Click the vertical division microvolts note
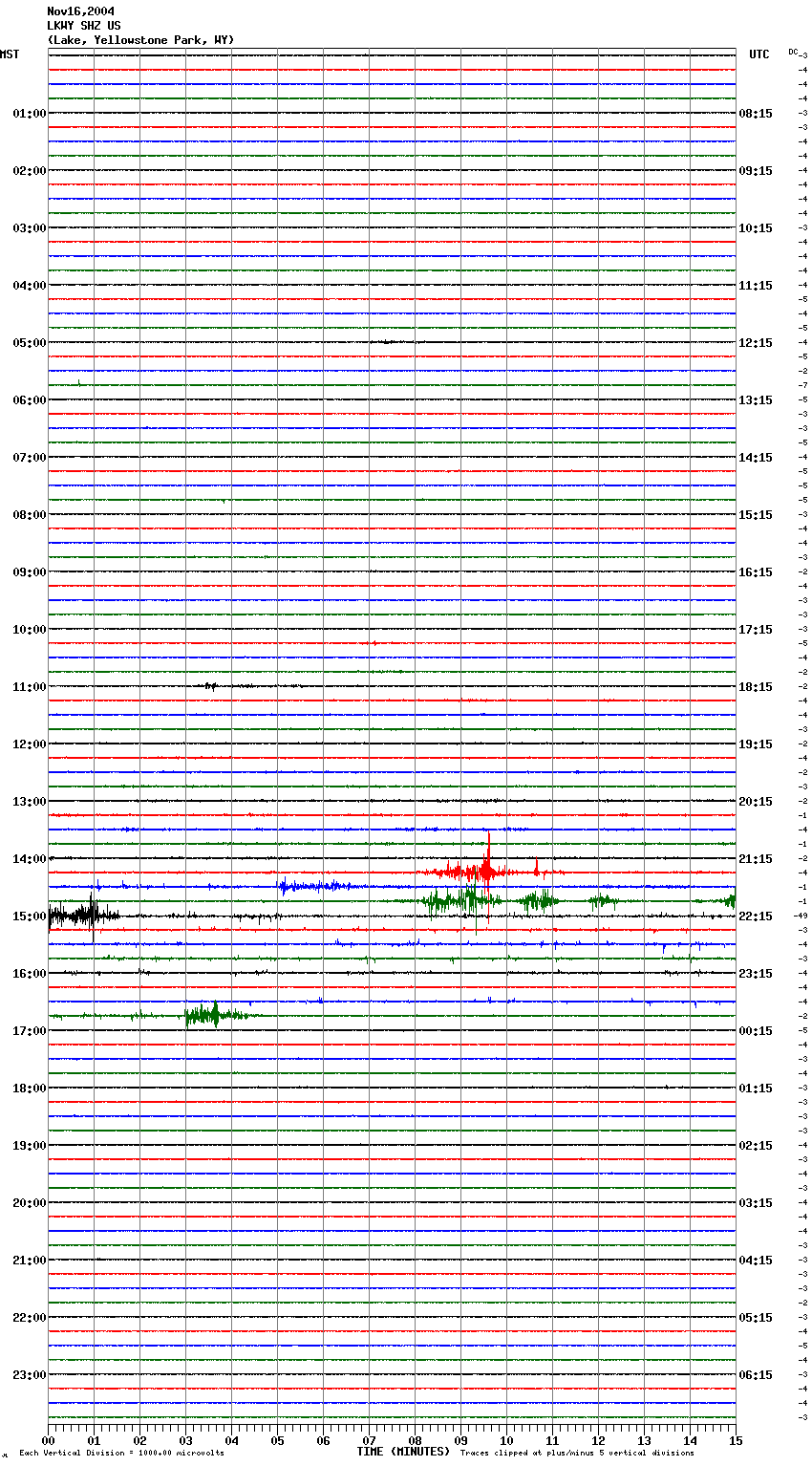 tap(121, 1454)
